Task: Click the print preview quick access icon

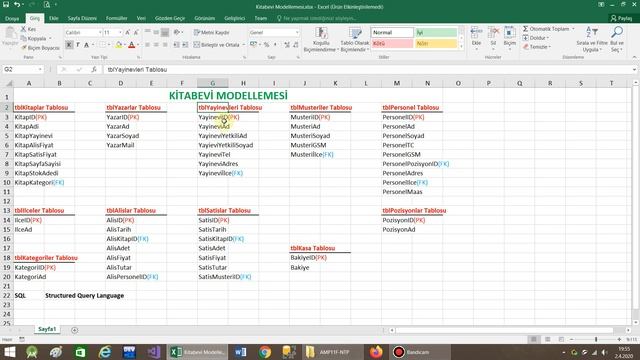Action: [47, 4]
